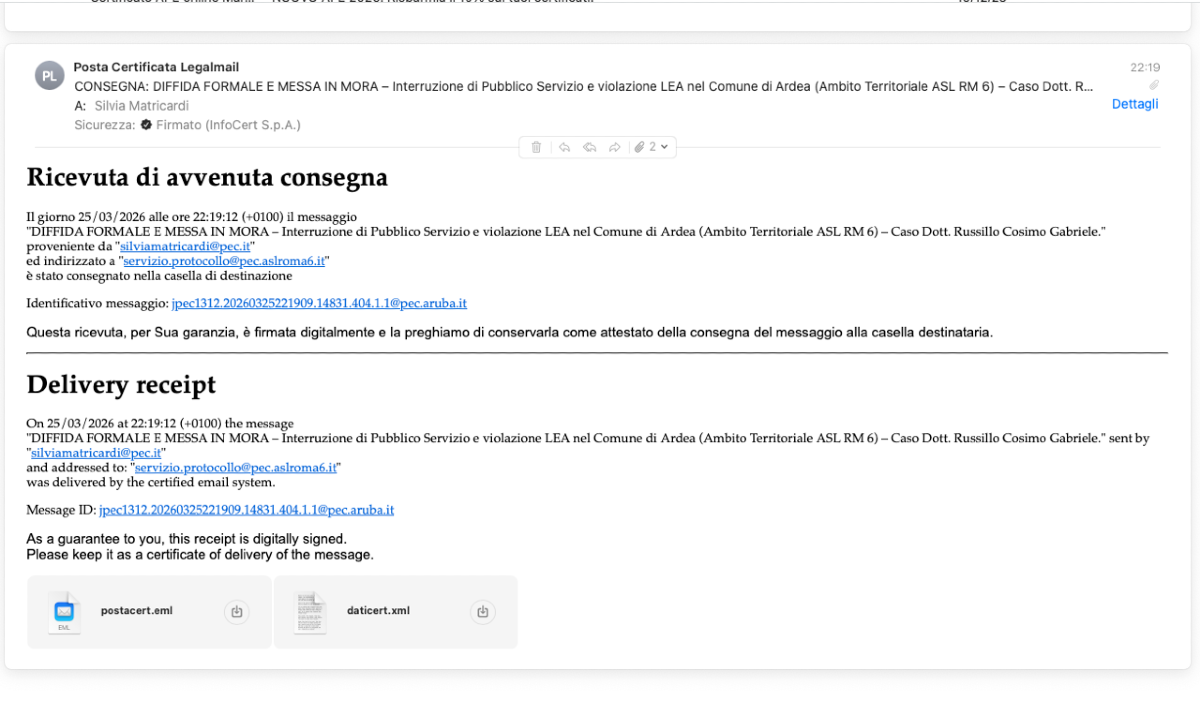The height and width of the screenshot is (716, 1200).
Task: Click silviamatricardi@pec.it in Italian receipt
Action: pyautogui.click(x=186, y=246)
